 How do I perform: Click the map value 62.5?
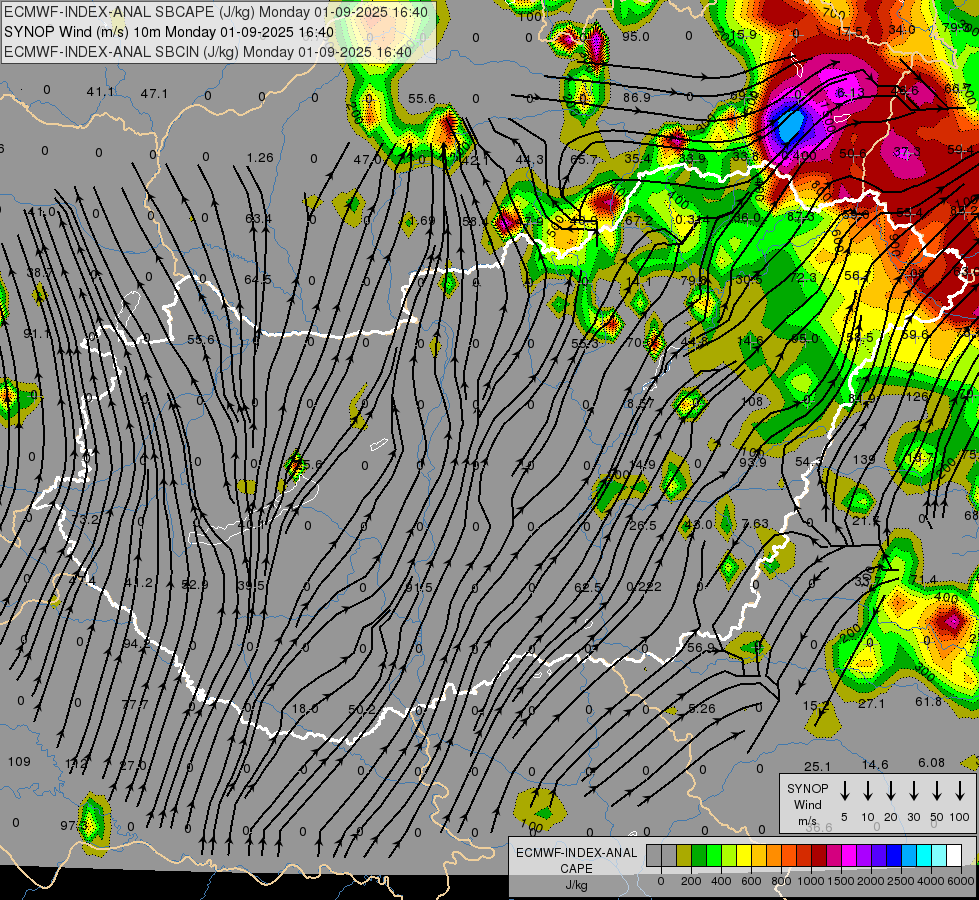(x=588, y=587)
